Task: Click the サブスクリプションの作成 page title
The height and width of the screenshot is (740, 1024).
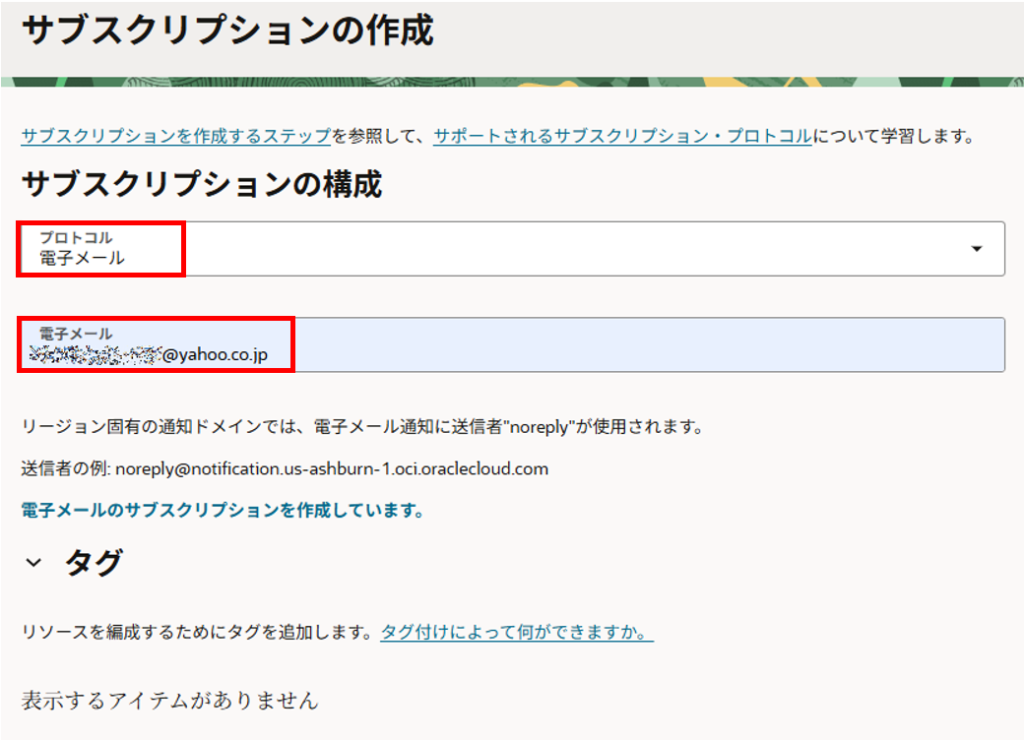Action: 227,31
